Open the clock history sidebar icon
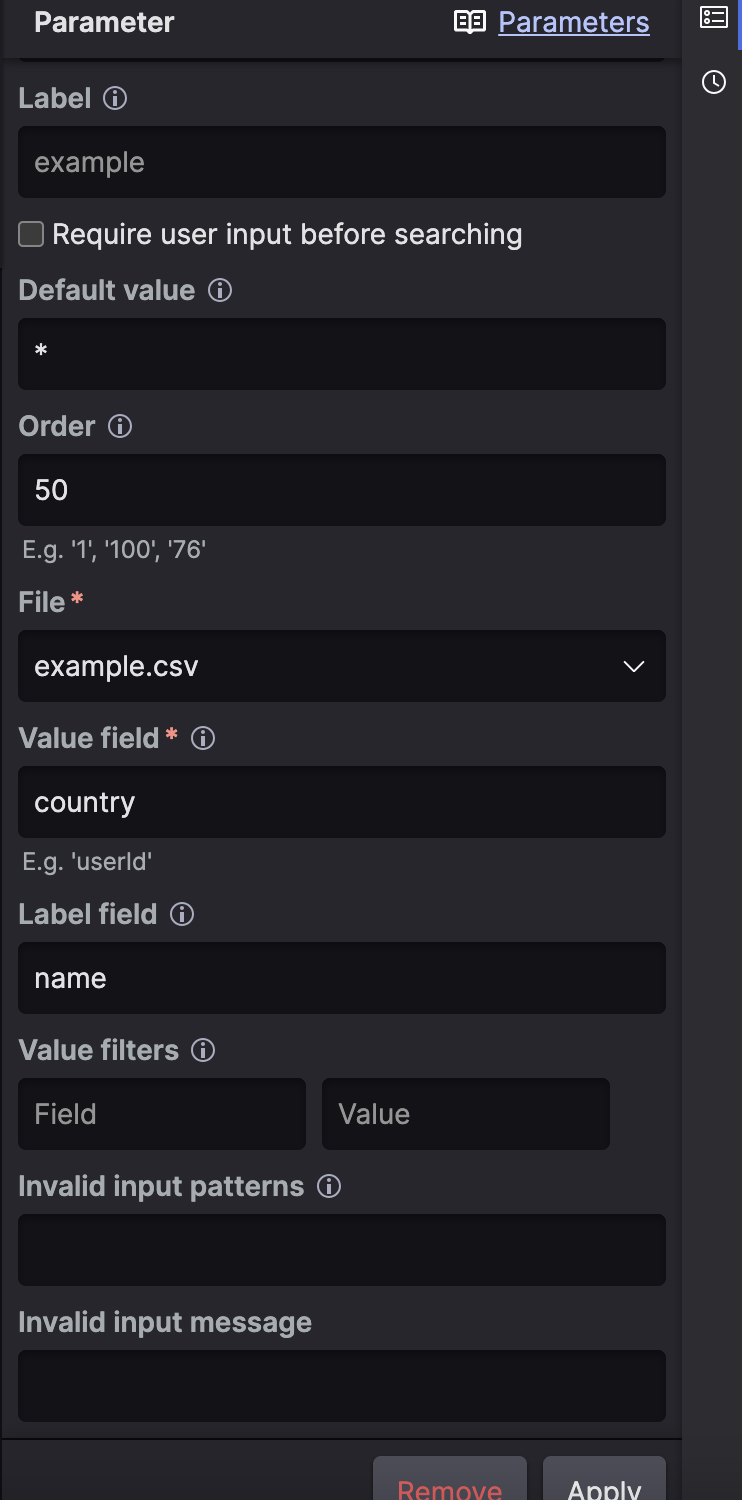This screenshot has width=742, height=1500. (x=714, y=82)
